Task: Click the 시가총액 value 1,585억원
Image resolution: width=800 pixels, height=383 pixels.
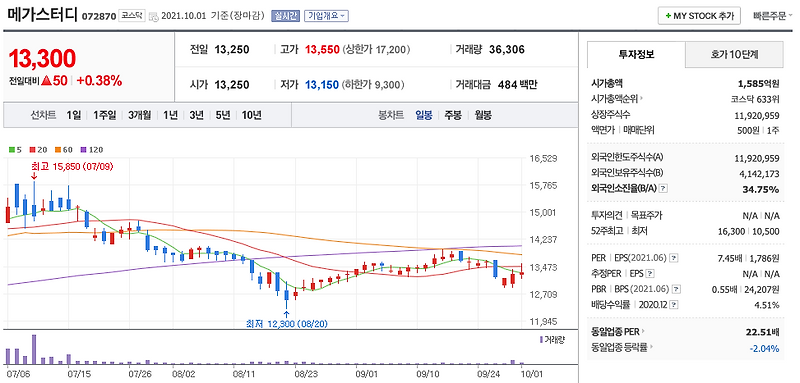Action: (x=759, y=83)
